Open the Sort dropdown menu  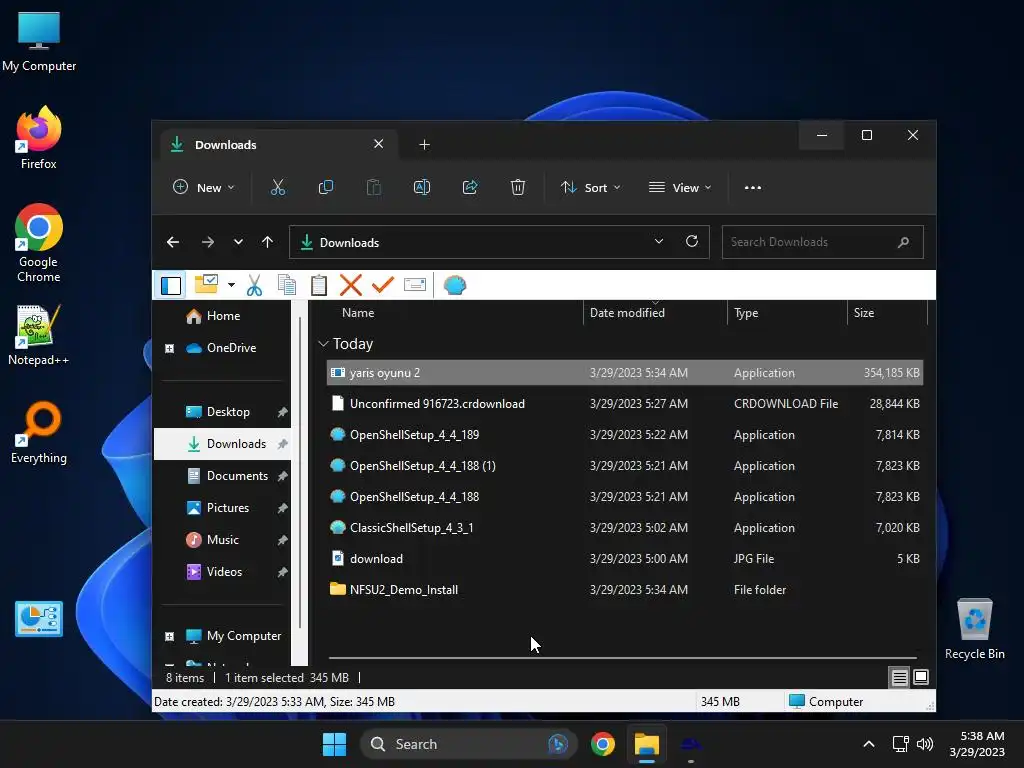(590, 187)
